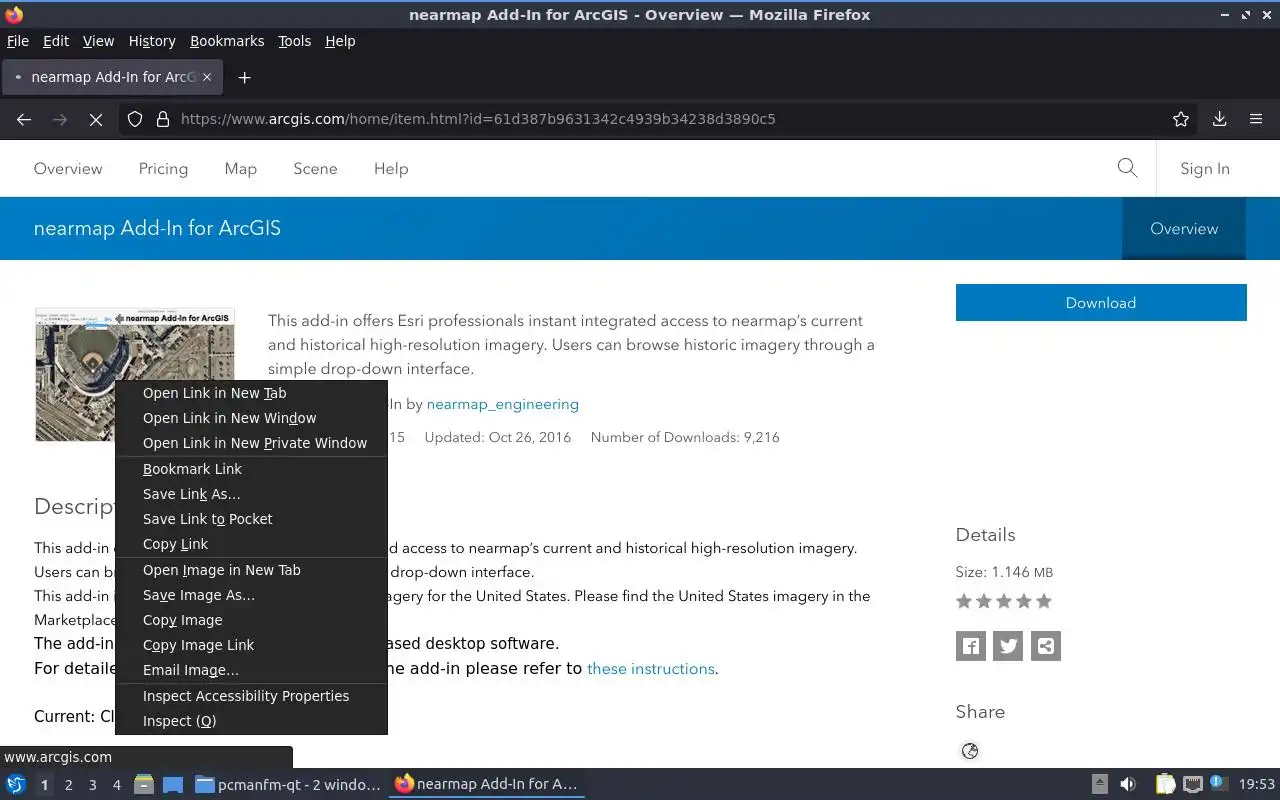This screenshot has height=800, width=1280.
Task: Share the item on Twitter
Action: pyautogui.click(x=1008, y=646)
